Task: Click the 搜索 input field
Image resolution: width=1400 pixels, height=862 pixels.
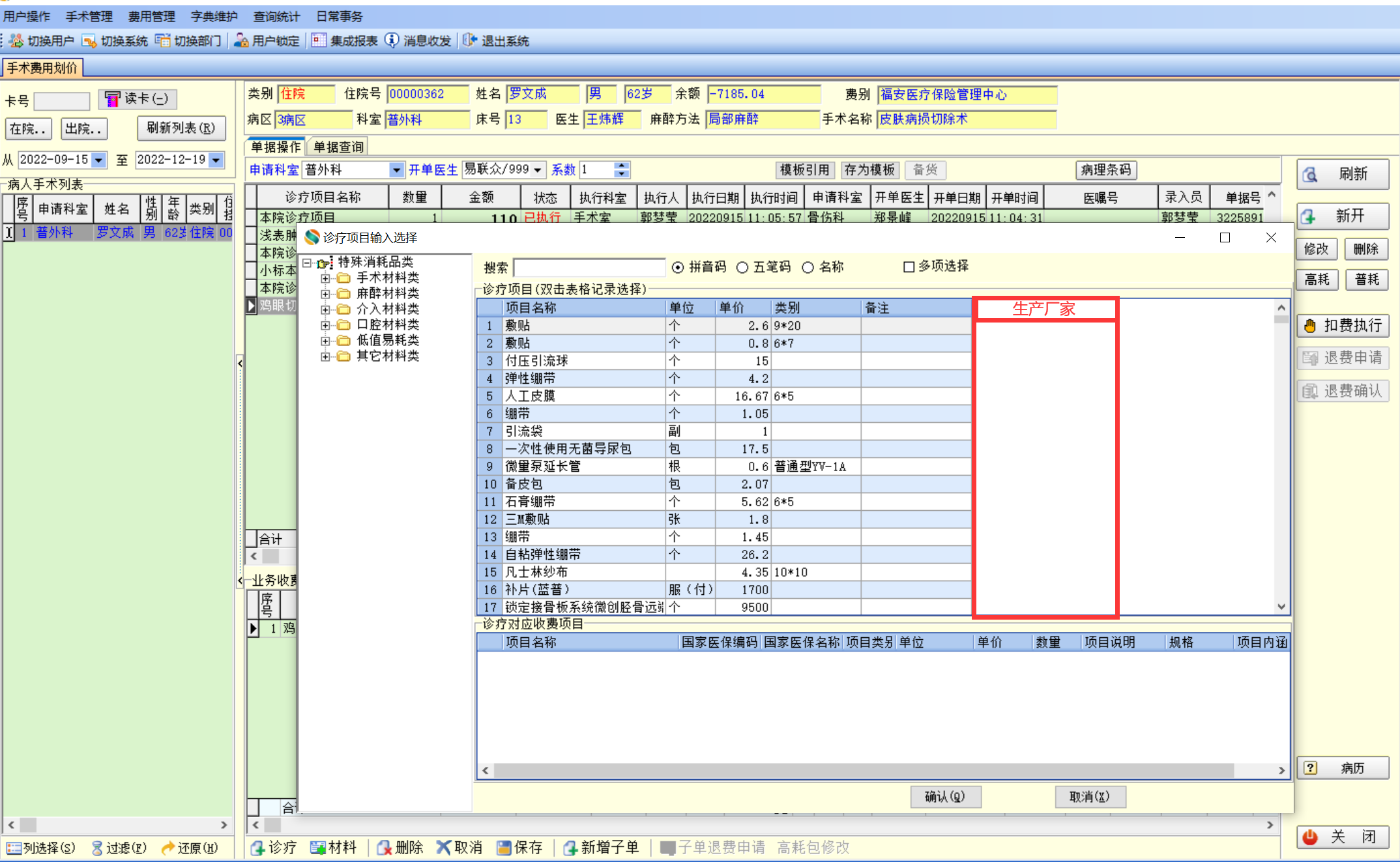Action: 589,267
